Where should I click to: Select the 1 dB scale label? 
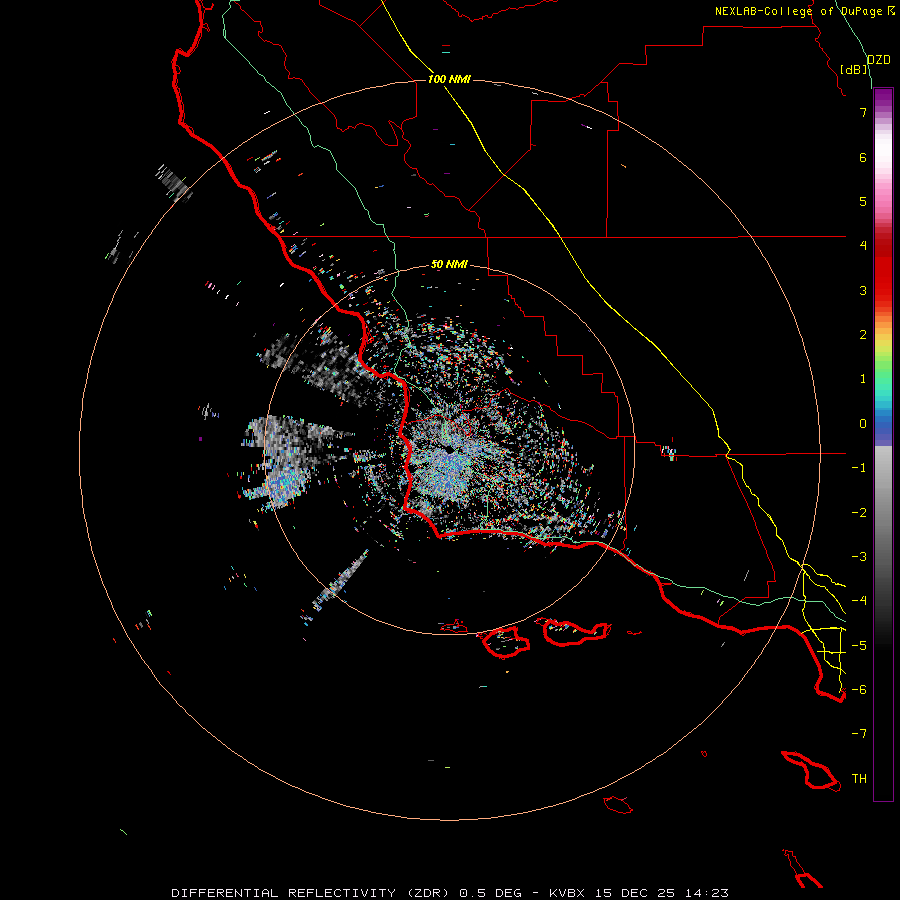(863, 379)
